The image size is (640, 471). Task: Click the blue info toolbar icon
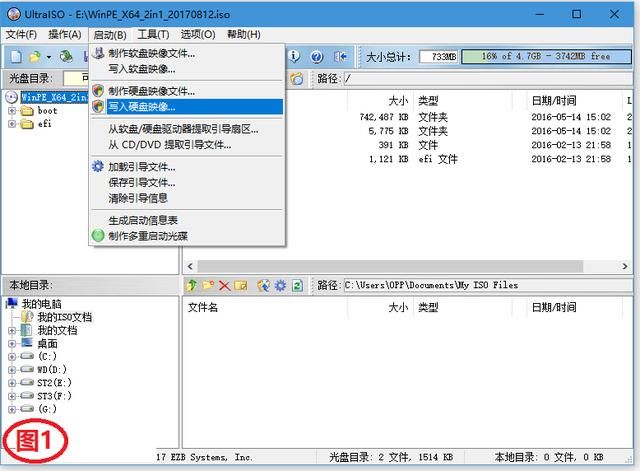294,56
